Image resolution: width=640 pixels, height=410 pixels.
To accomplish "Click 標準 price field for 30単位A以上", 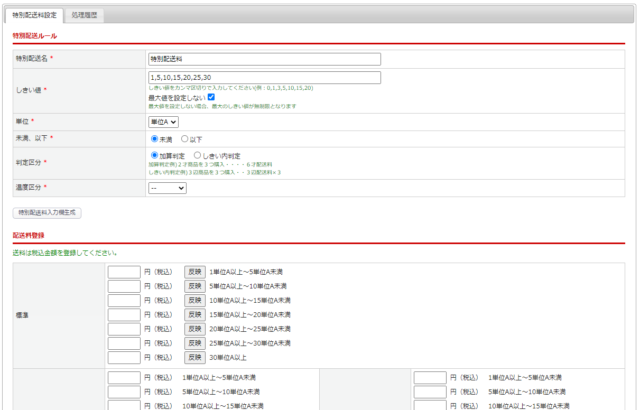I will point(124,357).
